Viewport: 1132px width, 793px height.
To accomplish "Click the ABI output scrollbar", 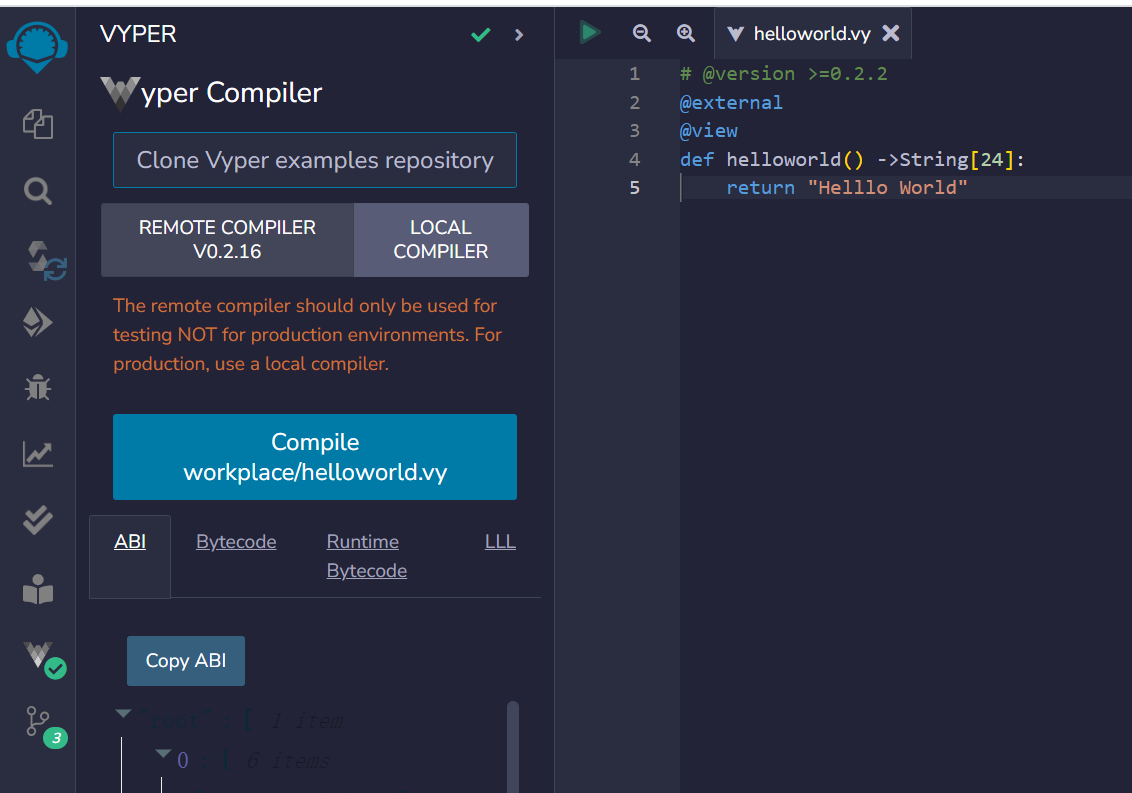I will pos(513,746).
